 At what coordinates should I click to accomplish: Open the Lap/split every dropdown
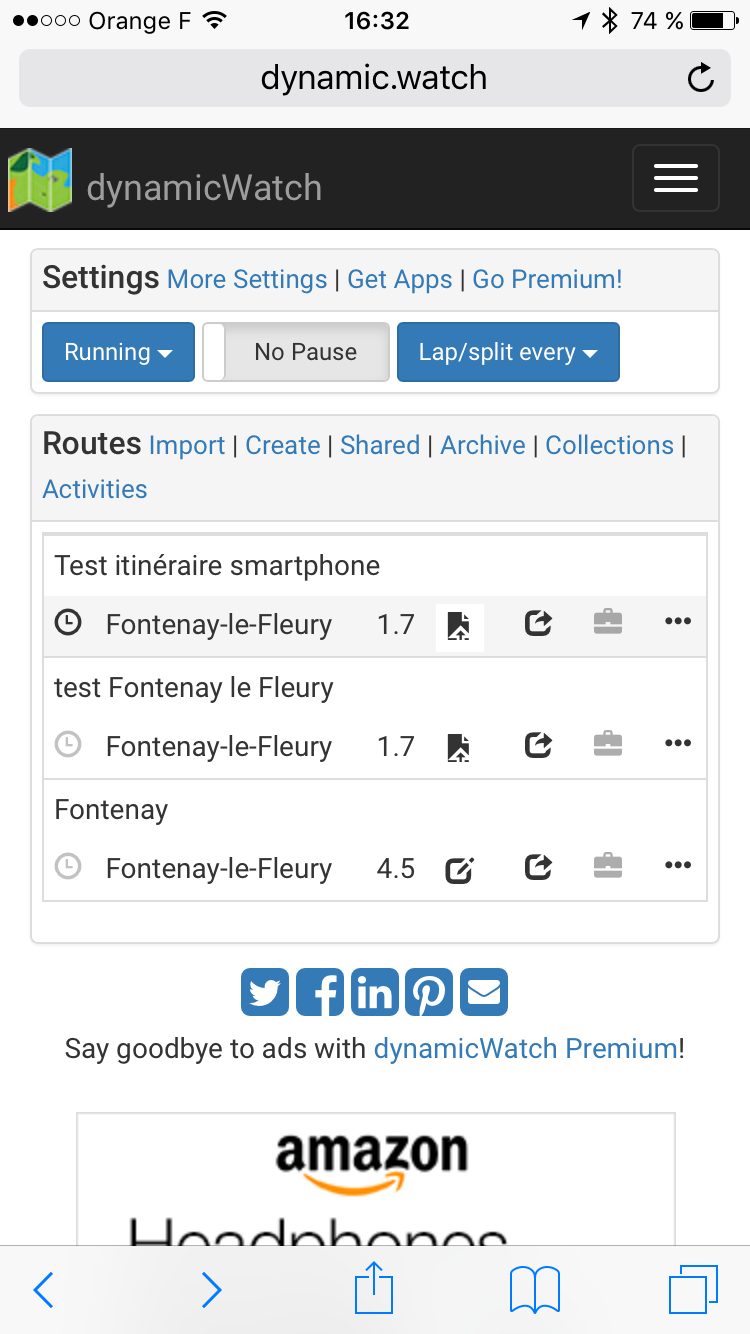(508, 352)
